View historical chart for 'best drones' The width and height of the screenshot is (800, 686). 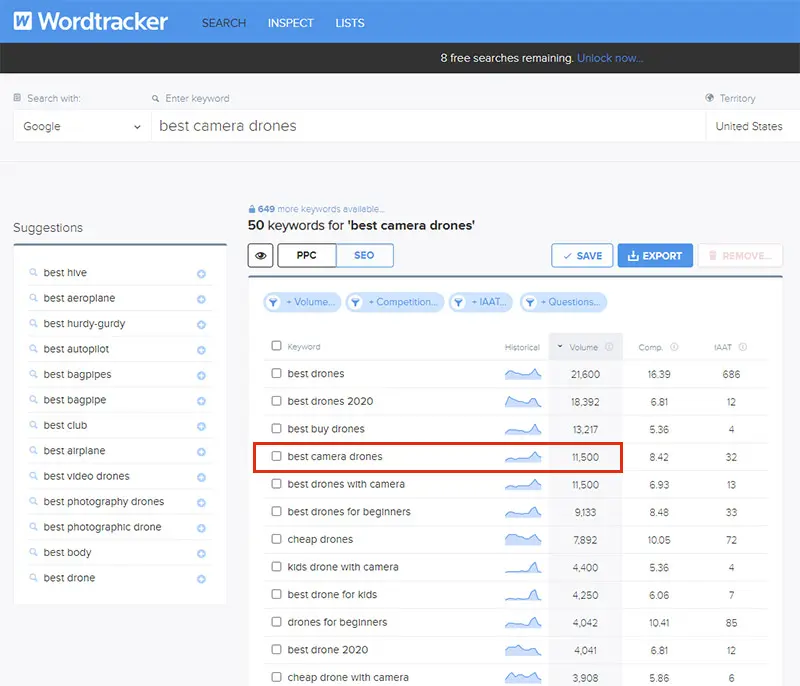[523, 374]
